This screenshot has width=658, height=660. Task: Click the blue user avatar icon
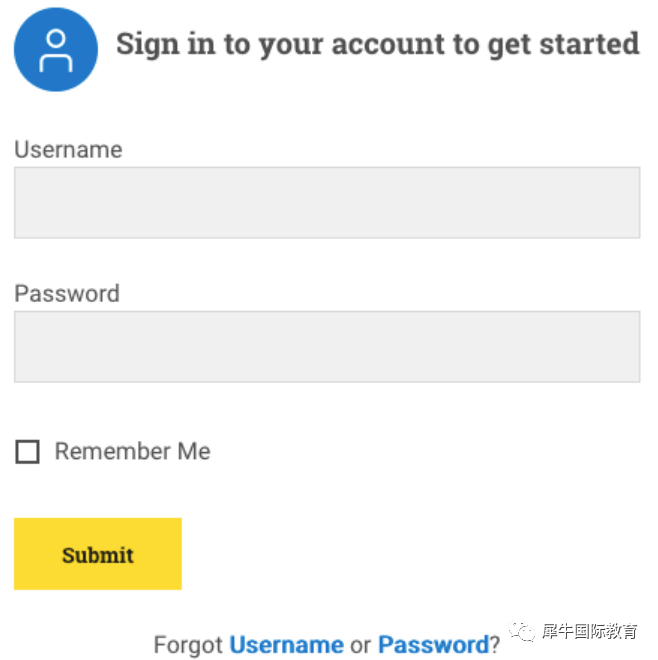pos(56,49)
